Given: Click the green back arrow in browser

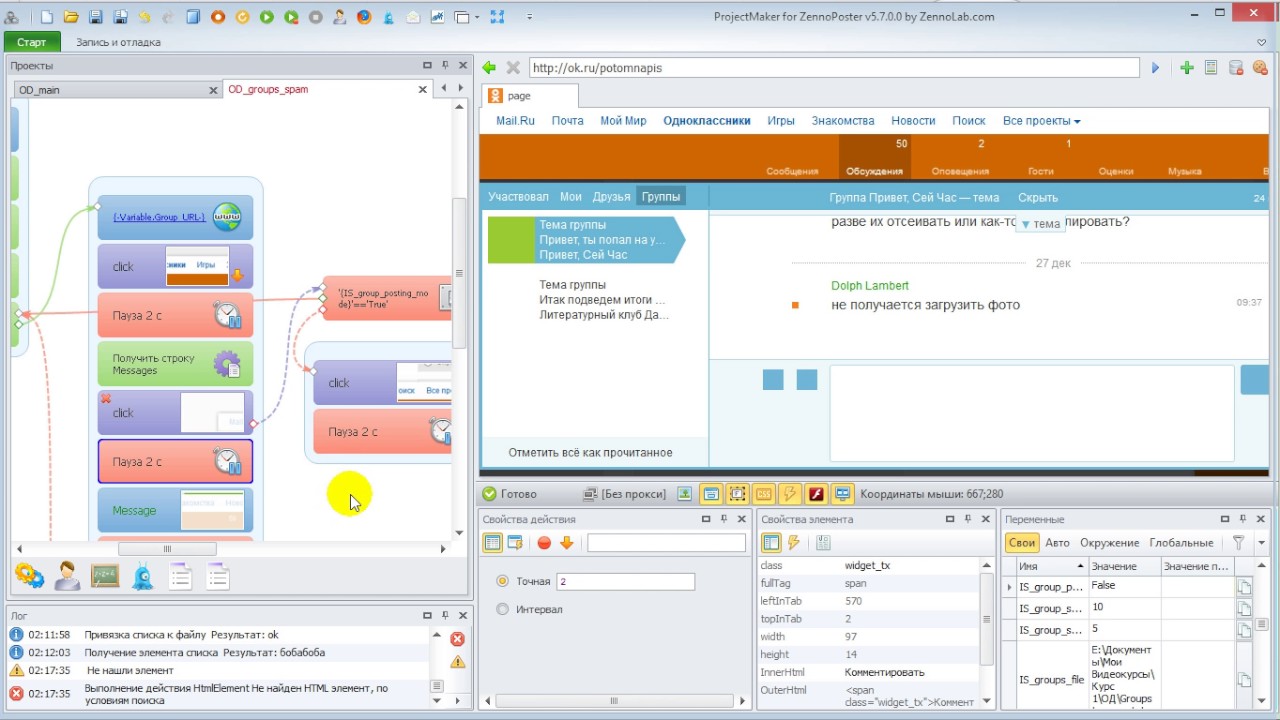Looking at the screenshot, I should [x=489, y=68].
